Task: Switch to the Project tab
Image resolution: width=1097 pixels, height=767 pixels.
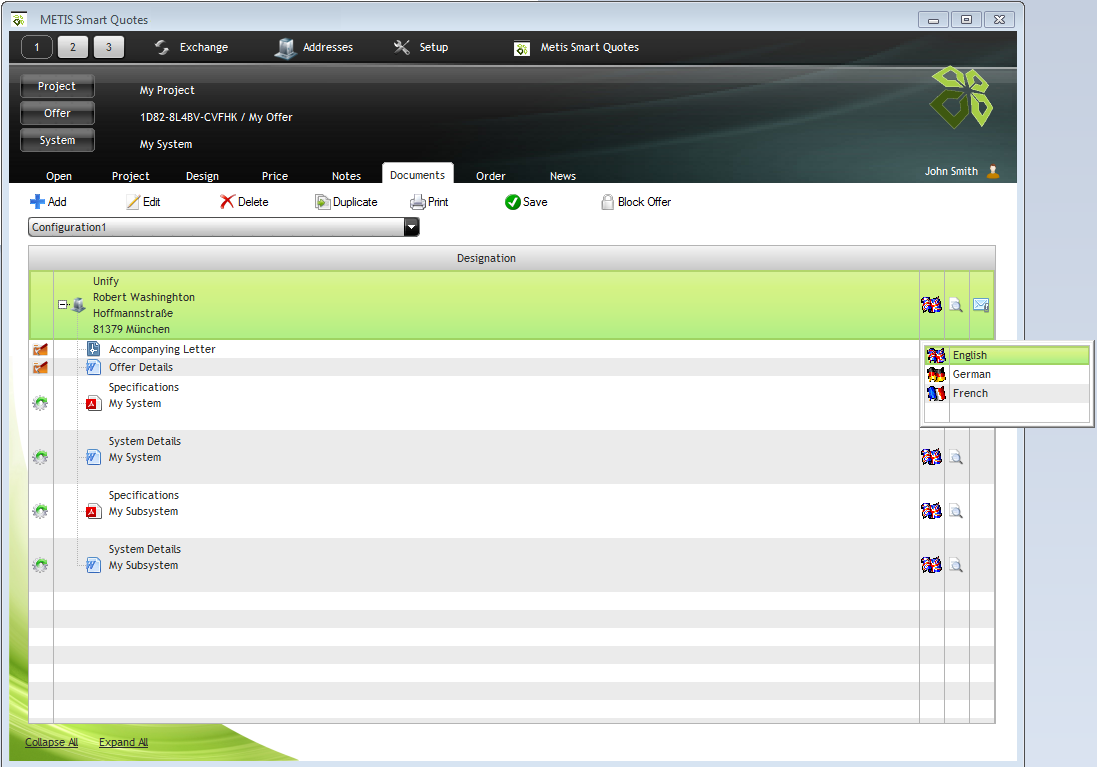Action: click(130, 176)
